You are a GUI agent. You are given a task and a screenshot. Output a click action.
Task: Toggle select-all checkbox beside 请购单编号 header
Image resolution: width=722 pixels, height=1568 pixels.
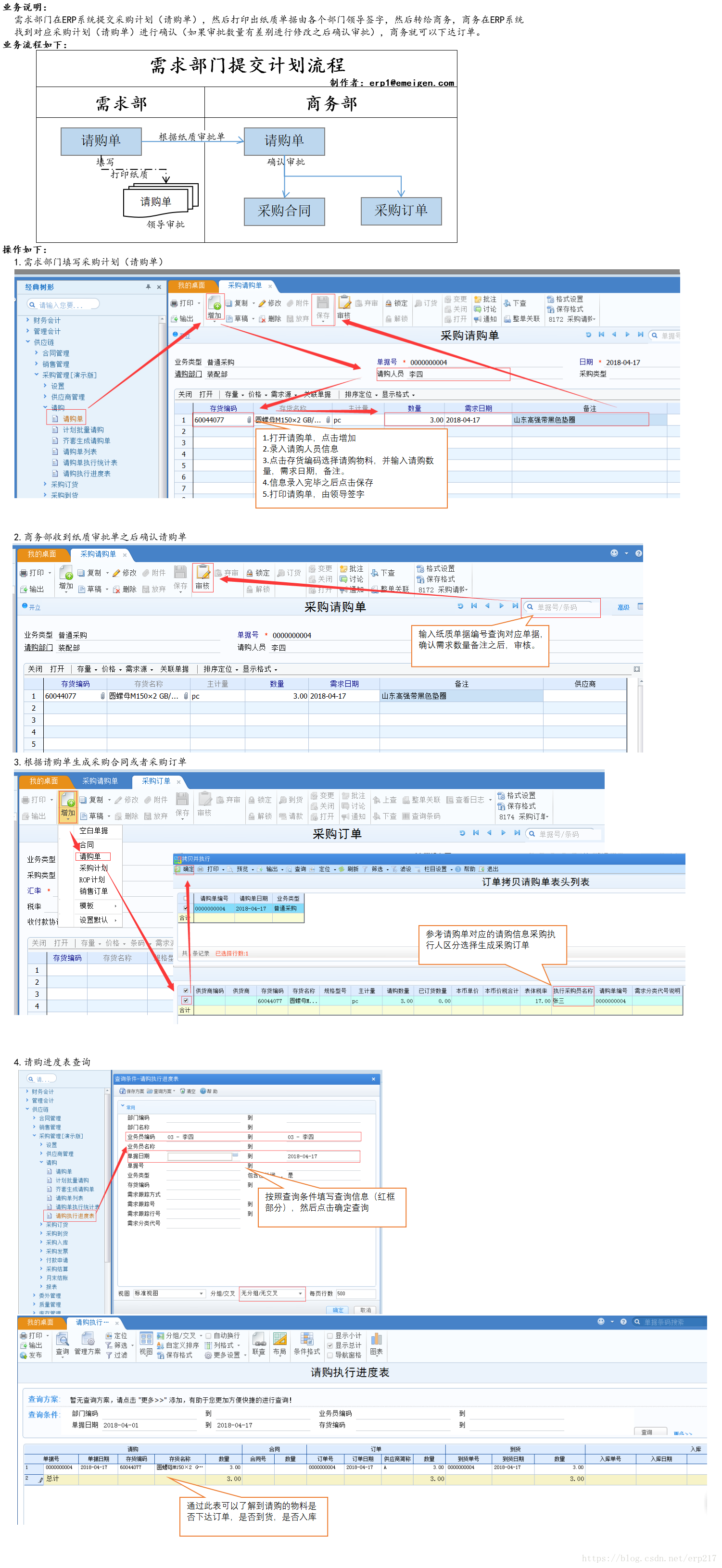click(x=186, y=898)
